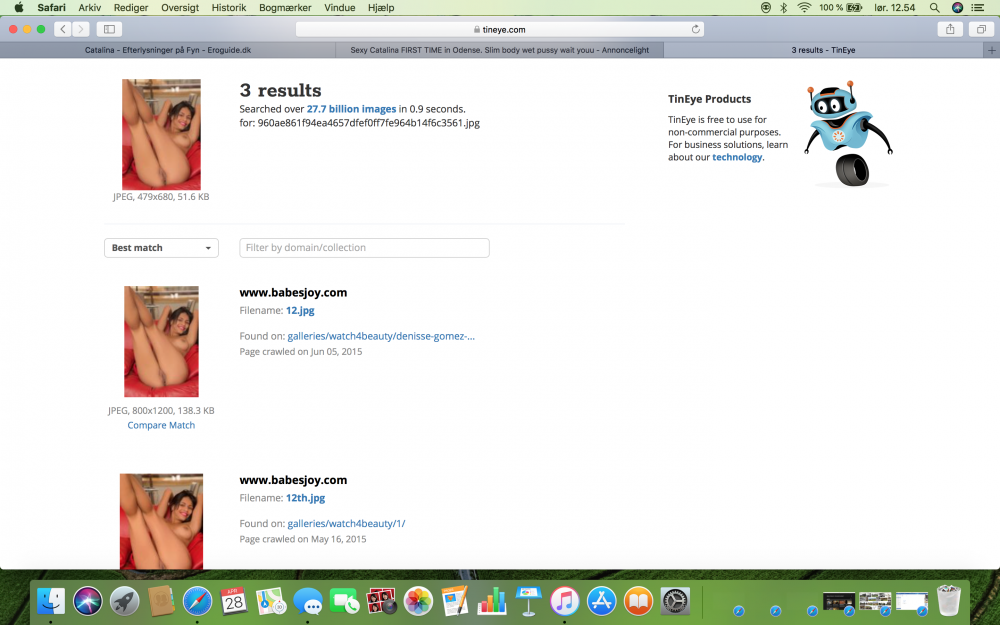Open Maps from the Dock
Screen dimensions: 1000x625
271,601
